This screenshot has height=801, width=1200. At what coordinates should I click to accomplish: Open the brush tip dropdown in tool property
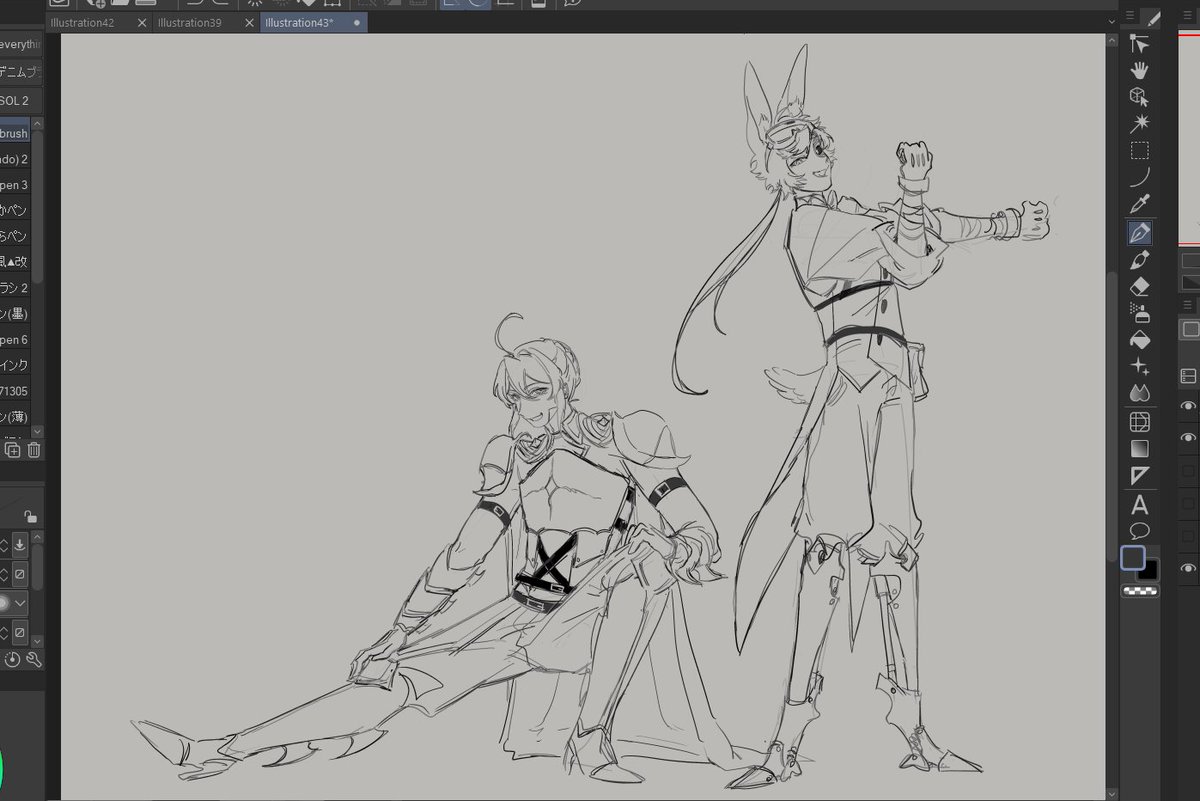20,604
